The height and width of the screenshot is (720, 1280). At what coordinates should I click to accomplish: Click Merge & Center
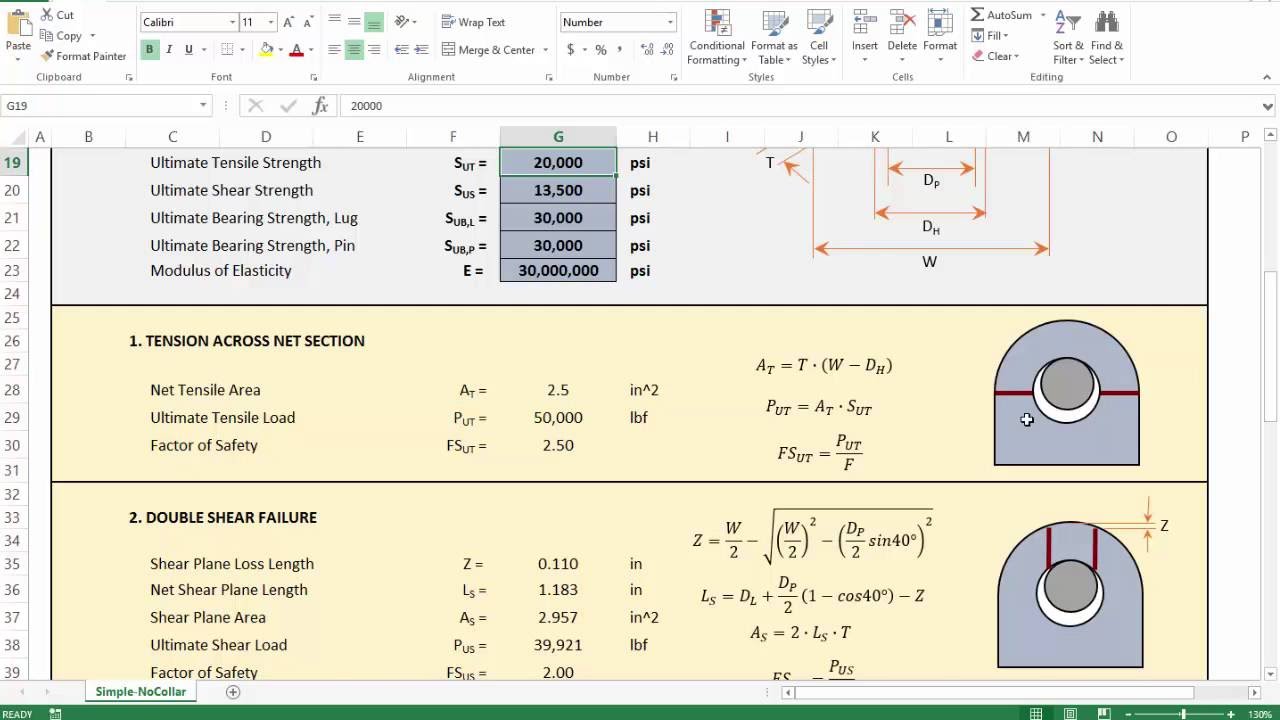click(489, 49)
